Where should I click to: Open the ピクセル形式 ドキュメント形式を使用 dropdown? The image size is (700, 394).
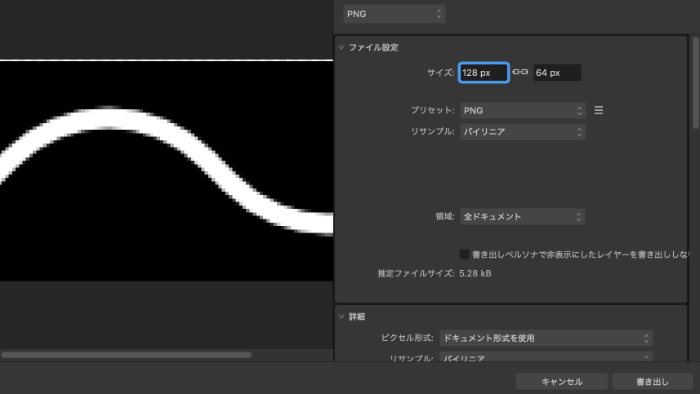pos(546,338)
